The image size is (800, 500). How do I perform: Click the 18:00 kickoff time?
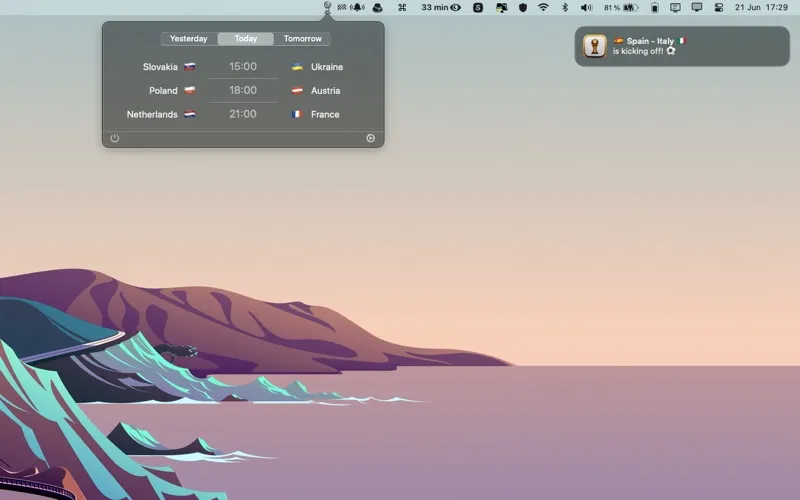point(243,90)
